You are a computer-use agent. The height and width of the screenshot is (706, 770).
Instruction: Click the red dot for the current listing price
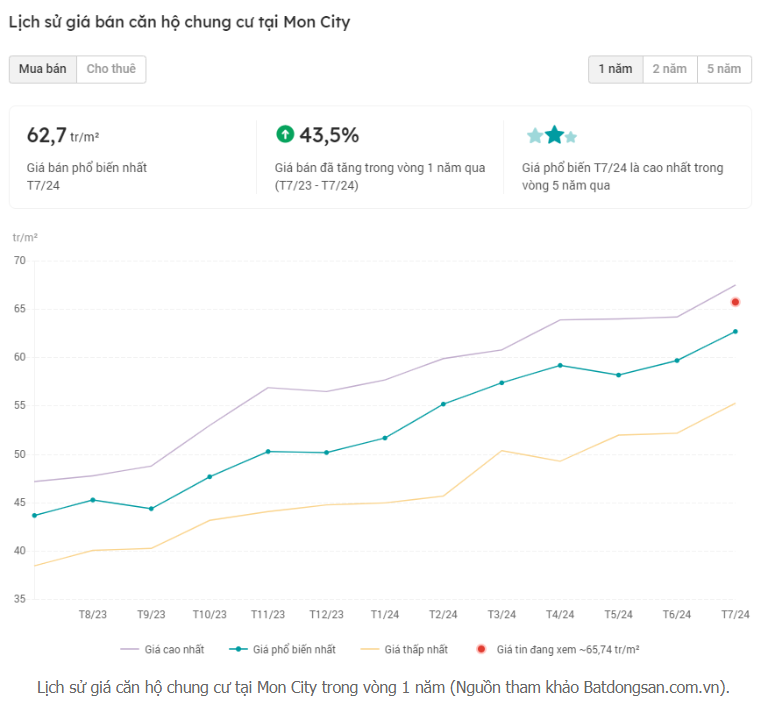coord(735,302)
